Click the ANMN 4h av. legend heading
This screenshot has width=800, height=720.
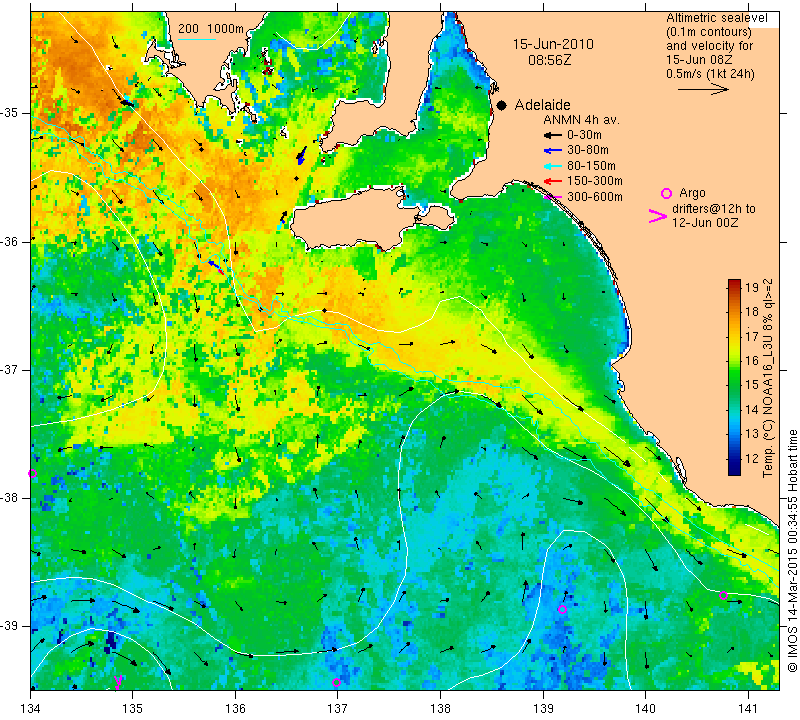tap(581, 120)
